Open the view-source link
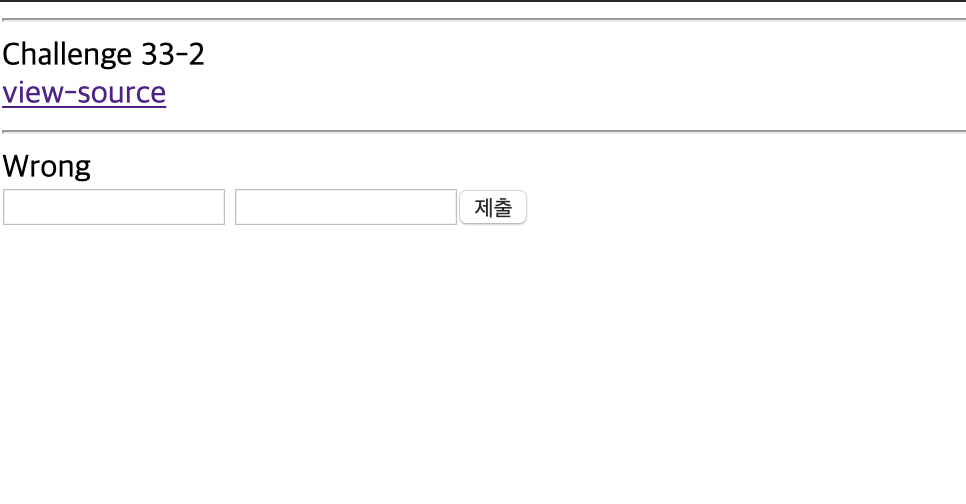The width and height of the screenshot is (966, 504). click(84, 92)
